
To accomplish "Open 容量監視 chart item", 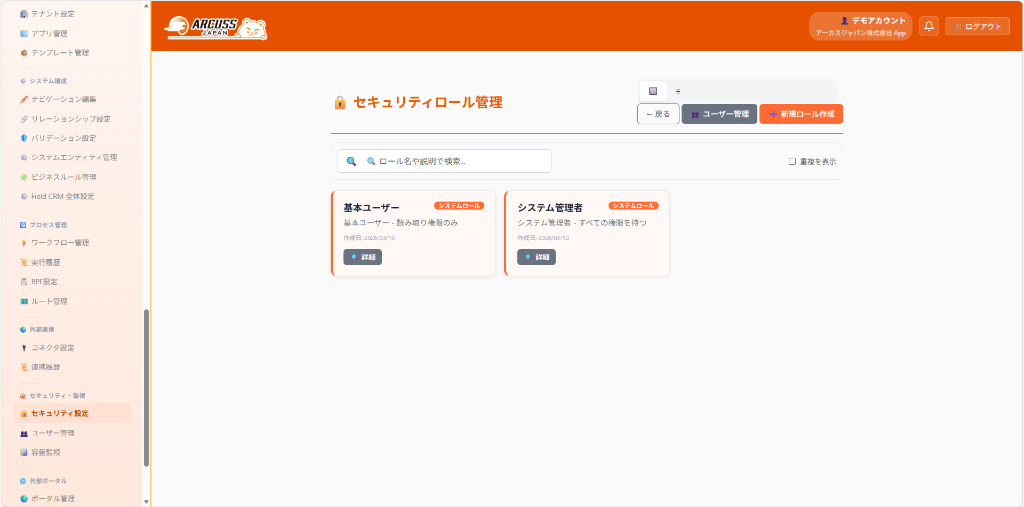I will [x=40, y=452].
